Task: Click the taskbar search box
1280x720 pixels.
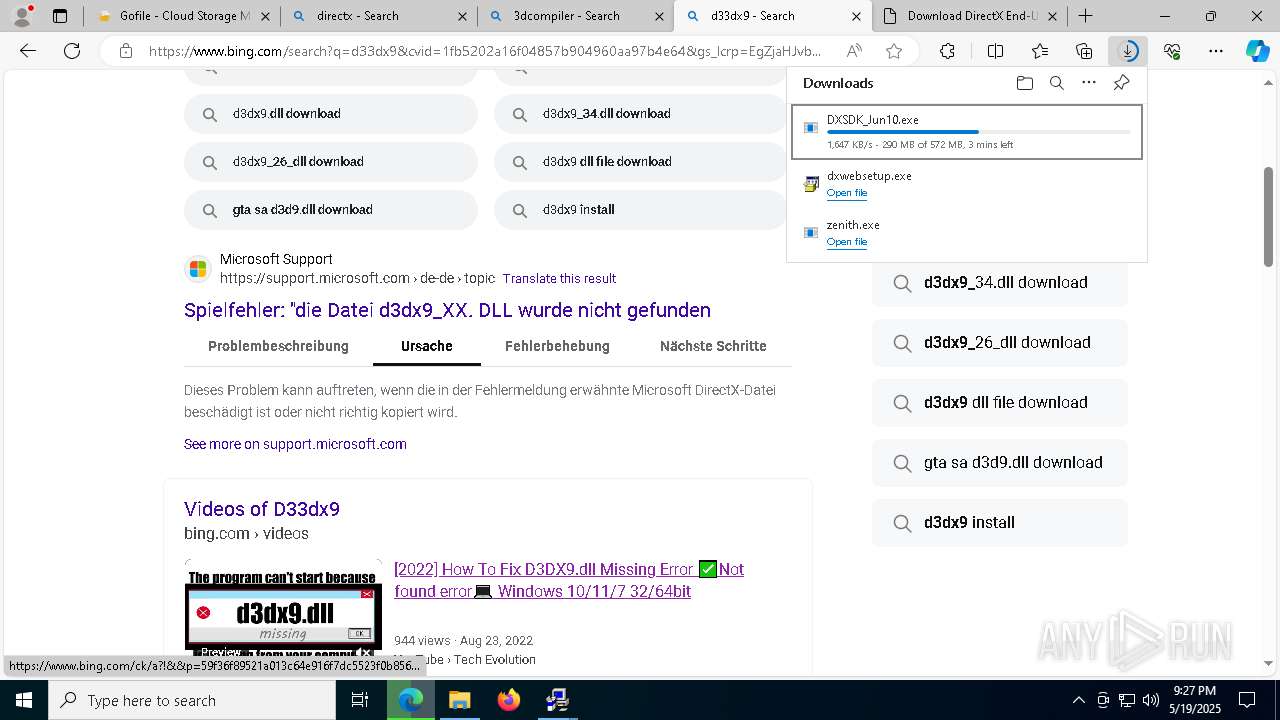Action: point(191,700)
